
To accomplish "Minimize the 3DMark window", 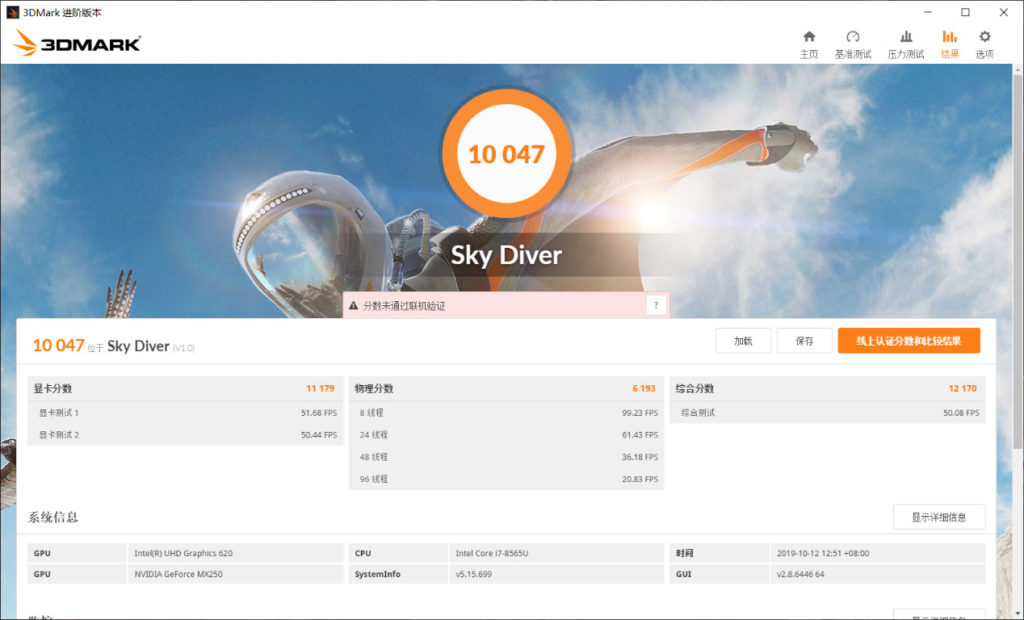I will point(927,12).
